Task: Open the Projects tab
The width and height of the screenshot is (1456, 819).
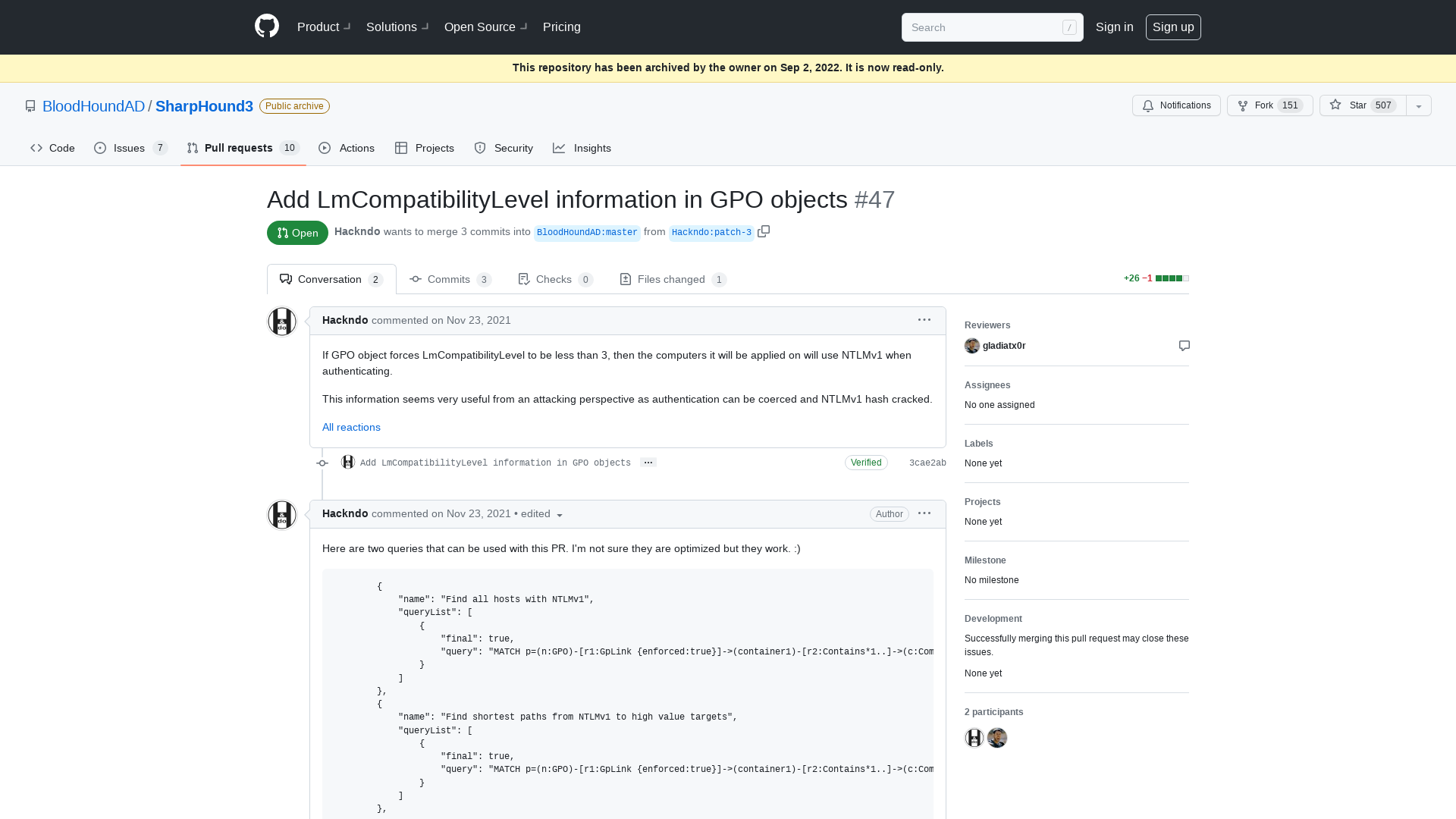Action: tap(425, 148)
